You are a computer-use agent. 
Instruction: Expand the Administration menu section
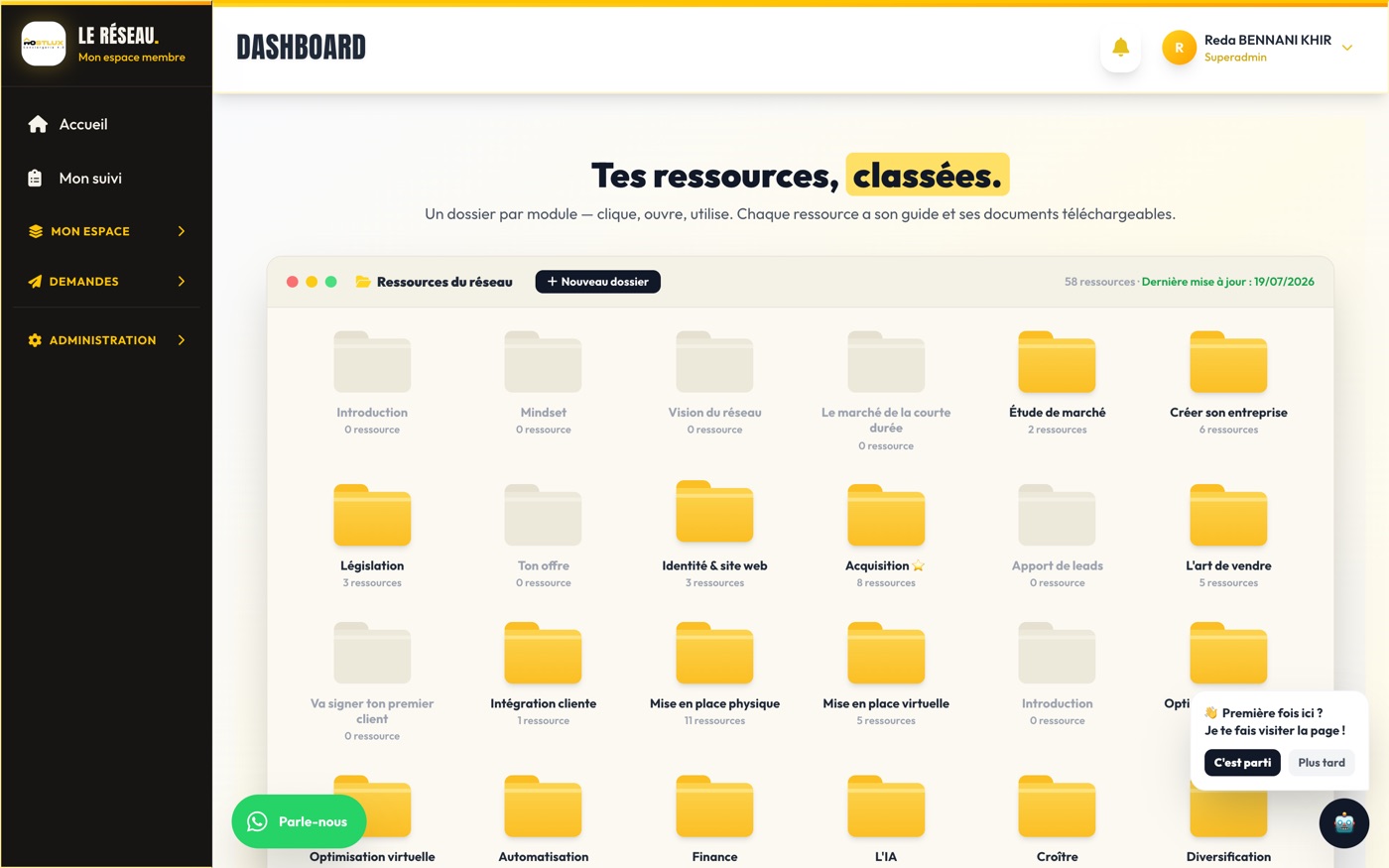(x=106, y=340)
